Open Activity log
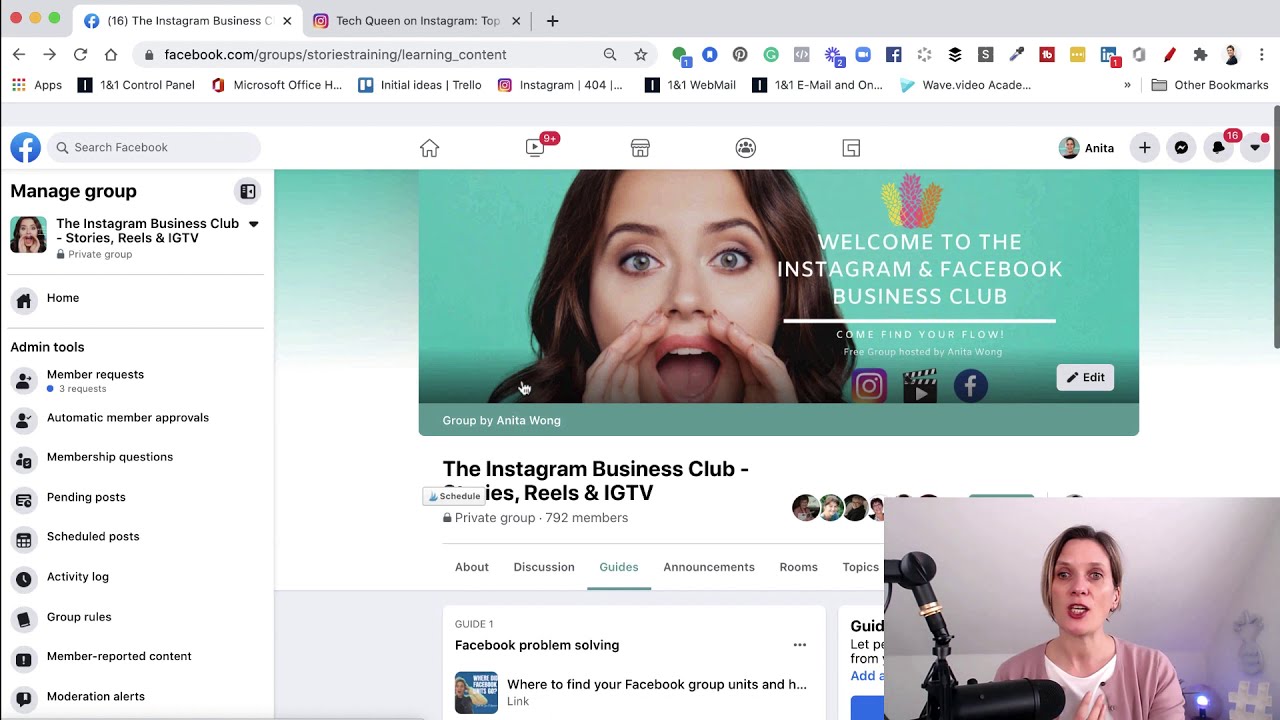The image size is (1280, 720). [137, 578]
